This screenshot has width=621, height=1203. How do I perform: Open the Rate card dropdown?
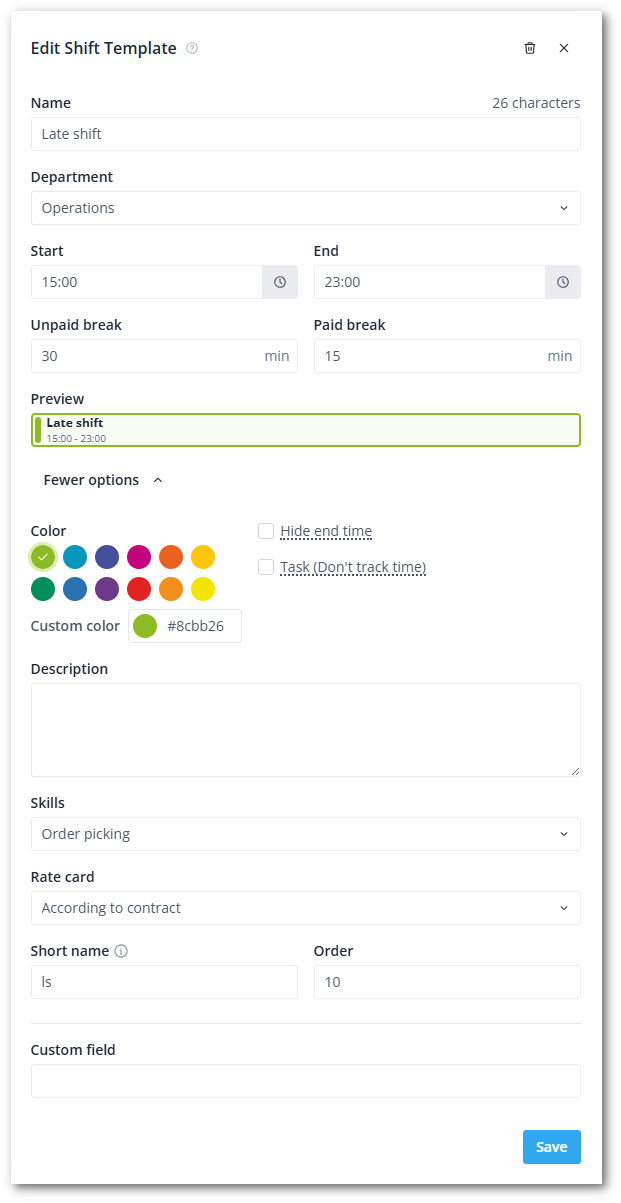pos(305,908)
